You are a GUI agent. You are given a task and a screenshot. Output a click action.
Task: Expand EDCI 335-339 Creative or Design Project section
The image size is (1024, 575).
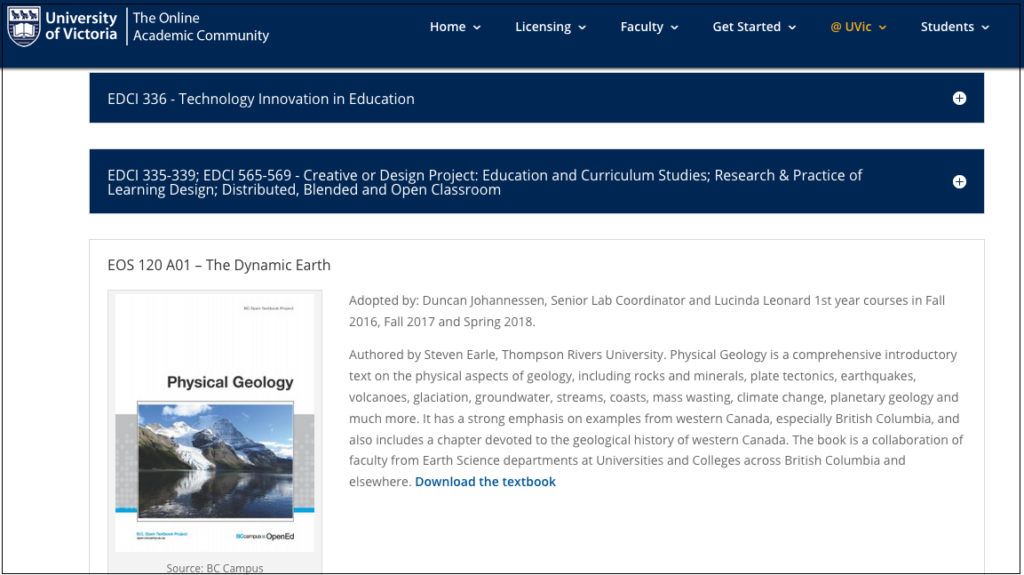[x=537, y=182]
